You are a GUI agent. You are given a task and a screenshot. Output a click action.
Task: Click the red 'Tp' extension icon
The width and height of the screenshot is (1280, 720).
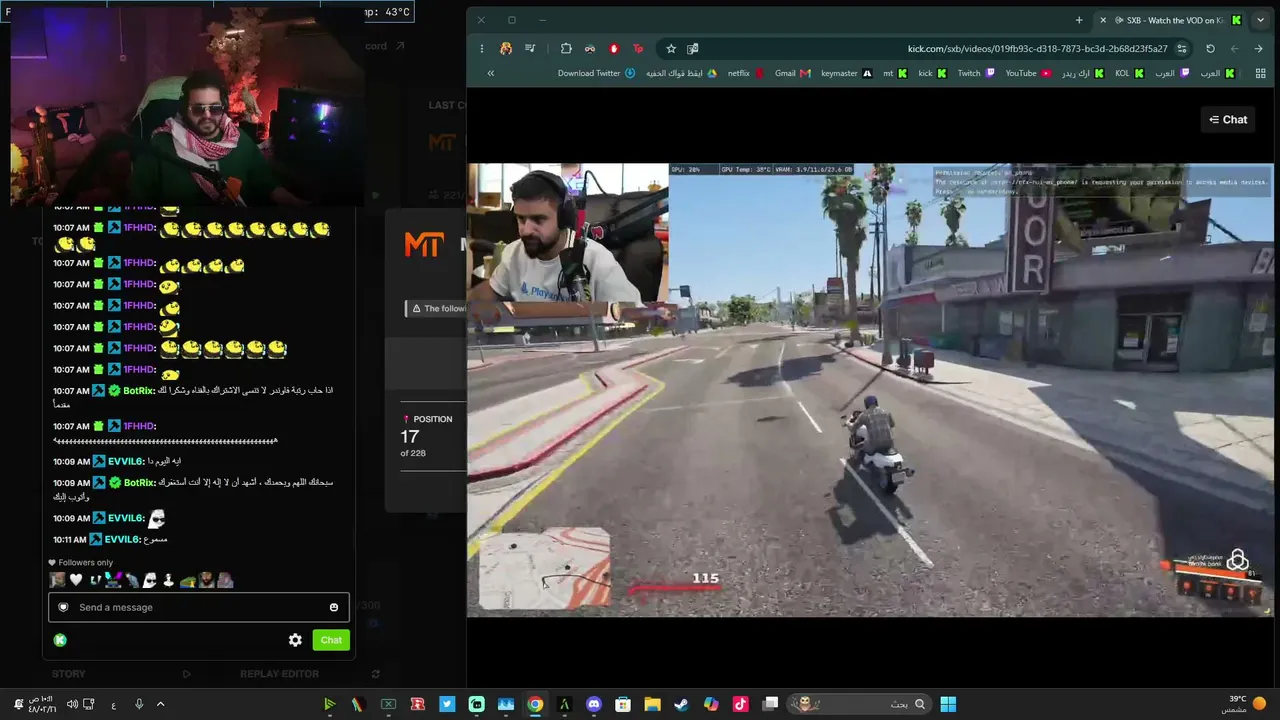(638, 48)
